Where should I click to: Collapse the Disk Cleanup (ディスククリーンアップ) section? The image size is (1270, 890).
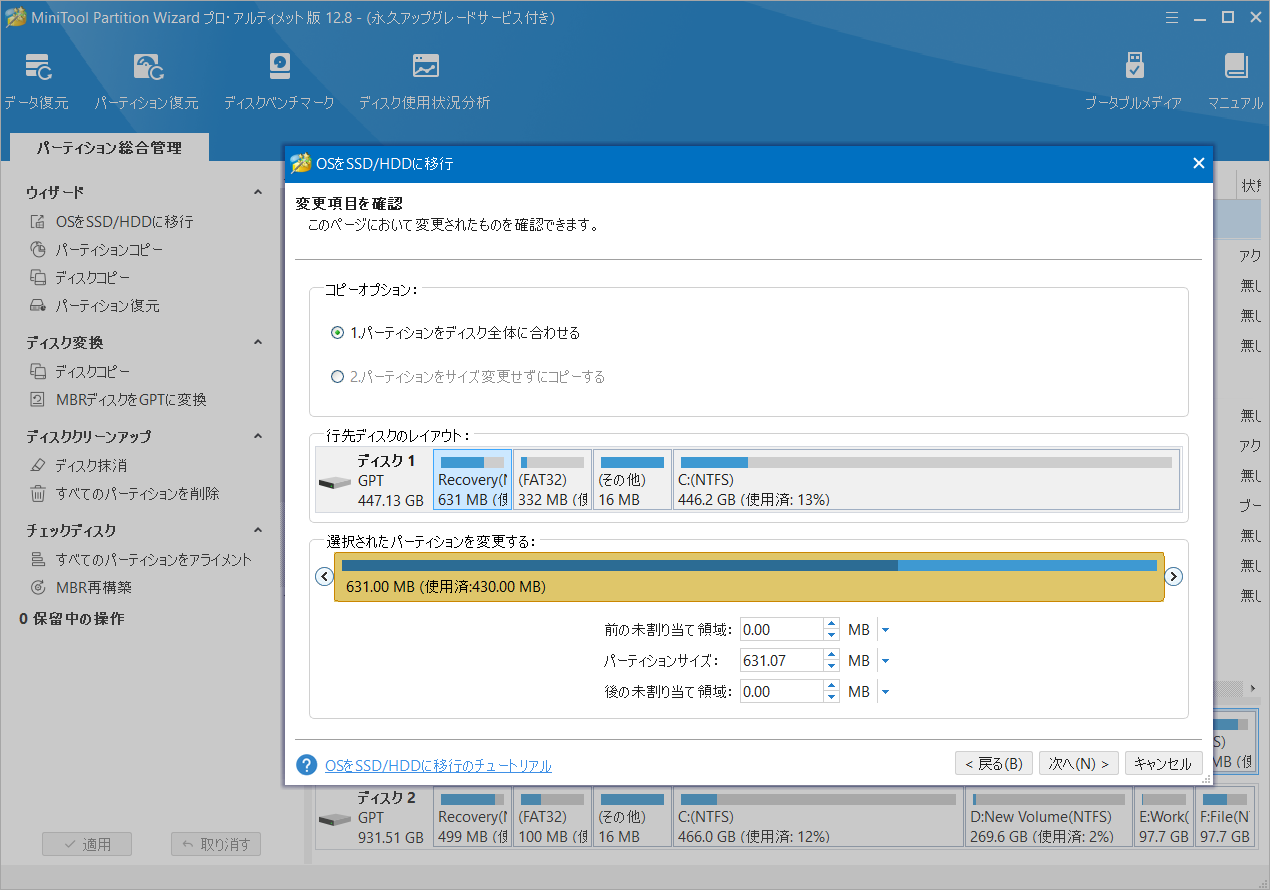pyautogui.click(x=257, y=436)
